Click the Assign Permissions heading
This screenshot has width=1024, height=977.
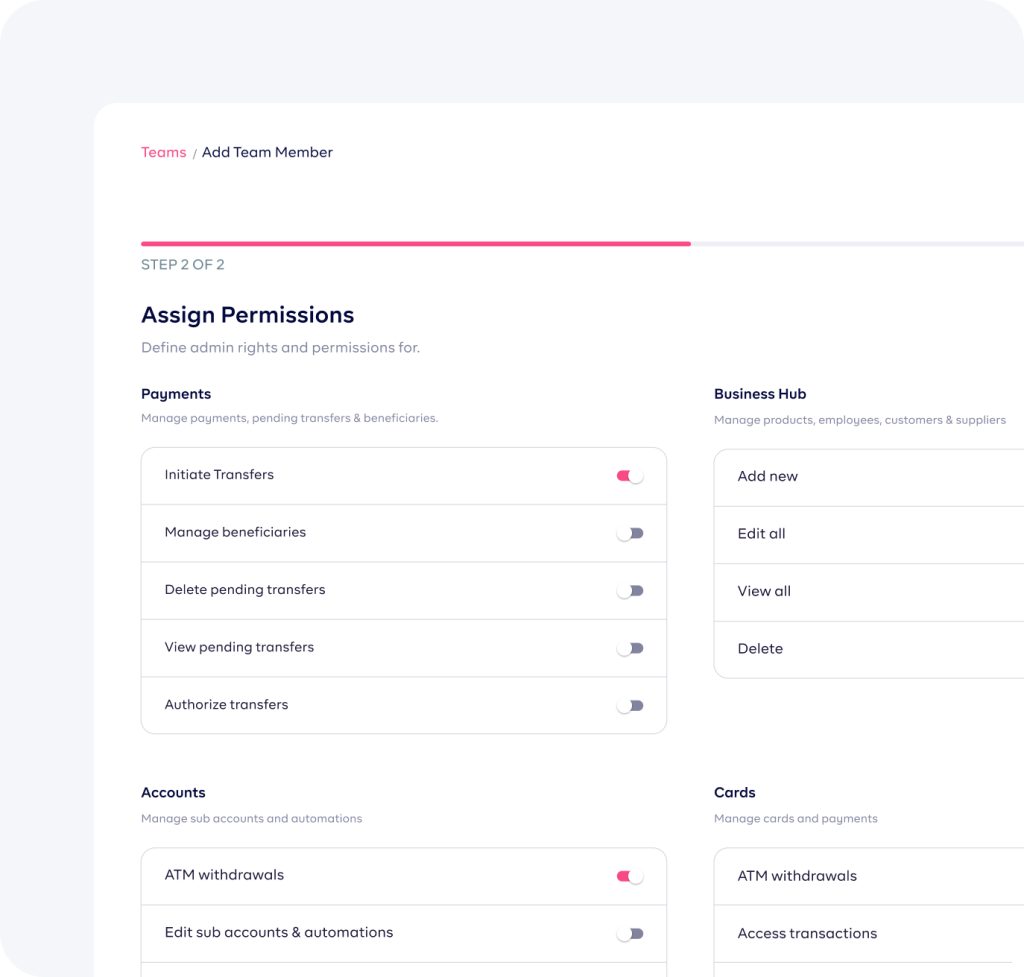248,315
